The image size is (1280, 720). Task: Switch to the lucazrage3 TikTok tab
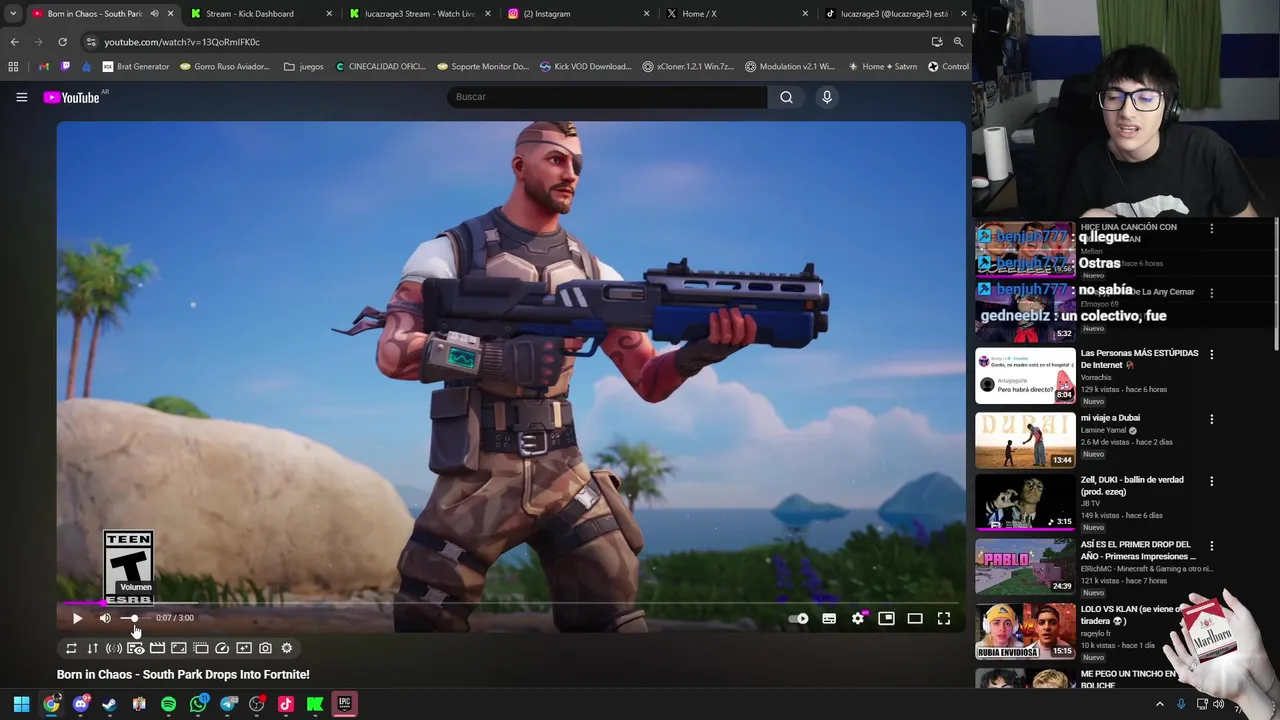(x=894, y=14)
